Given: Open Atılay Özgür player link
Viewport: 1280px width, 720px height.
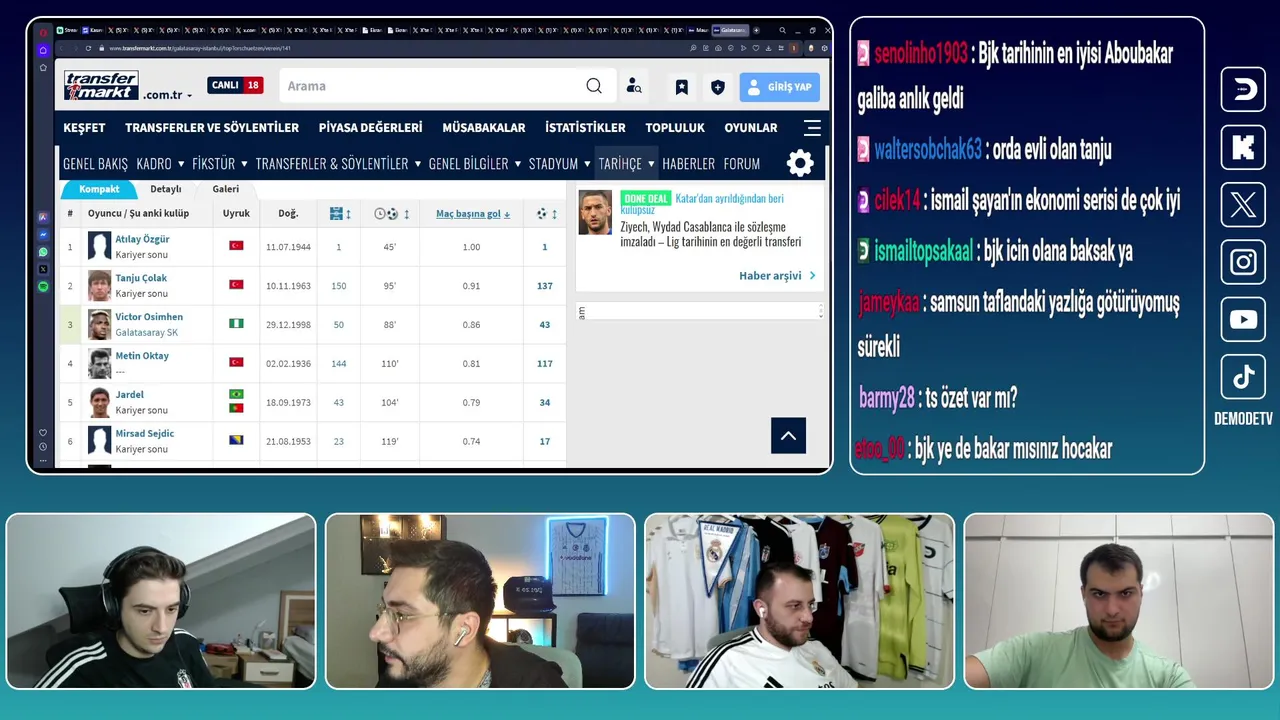Looking at the screenshot, I should click(142, 239).
